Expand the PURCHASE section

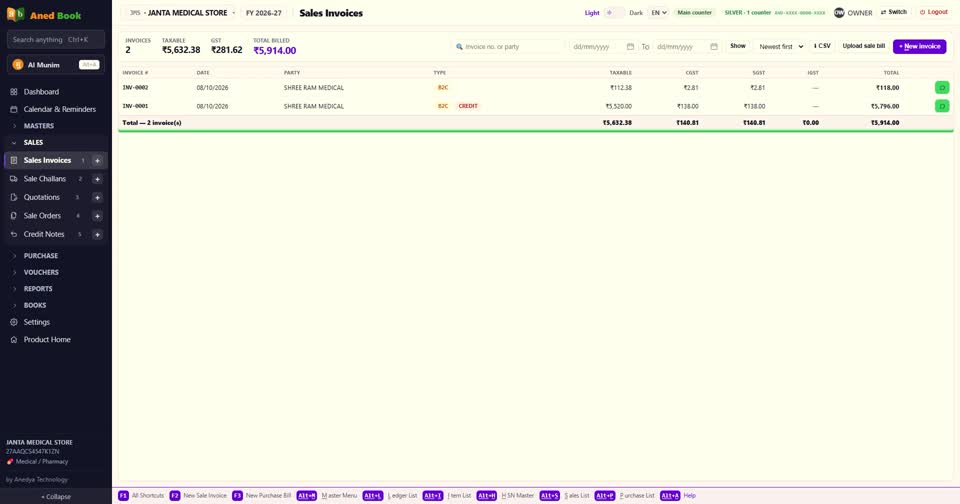click(40, 255)
